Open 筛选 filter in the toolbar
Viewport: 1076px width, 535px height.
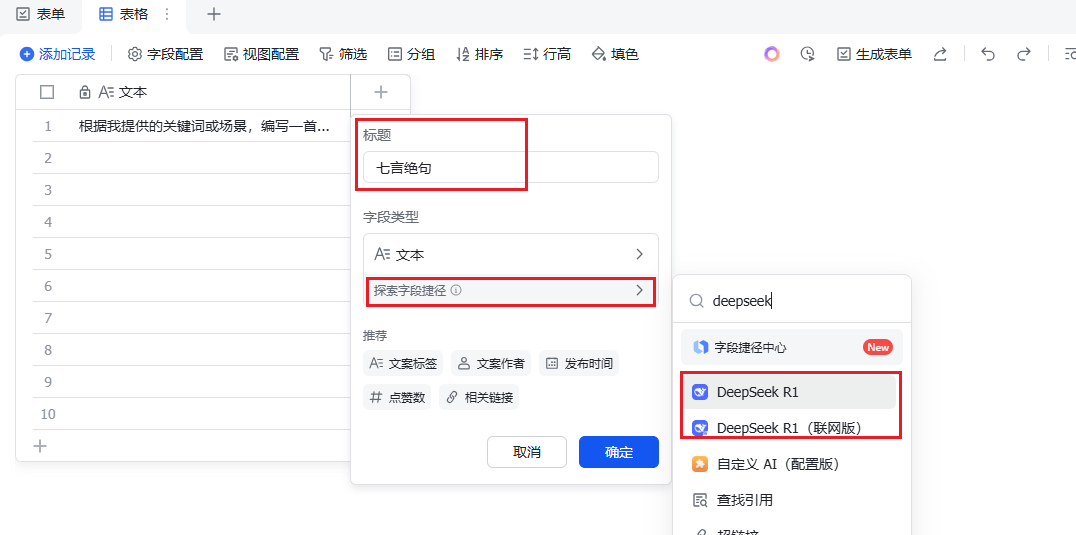(x=343, y=54)
